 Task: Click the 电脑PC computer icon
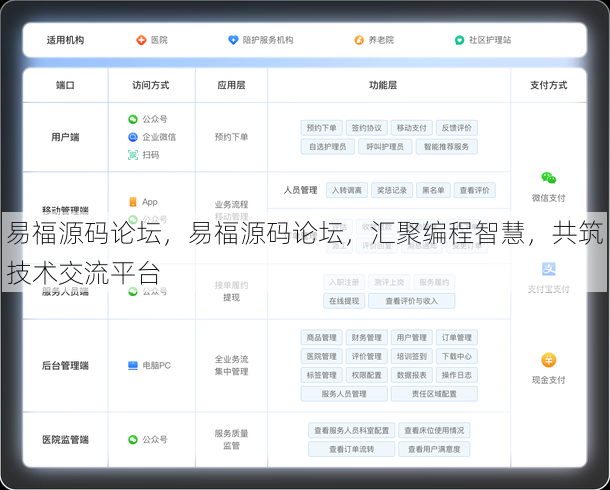tap(133, 366)
